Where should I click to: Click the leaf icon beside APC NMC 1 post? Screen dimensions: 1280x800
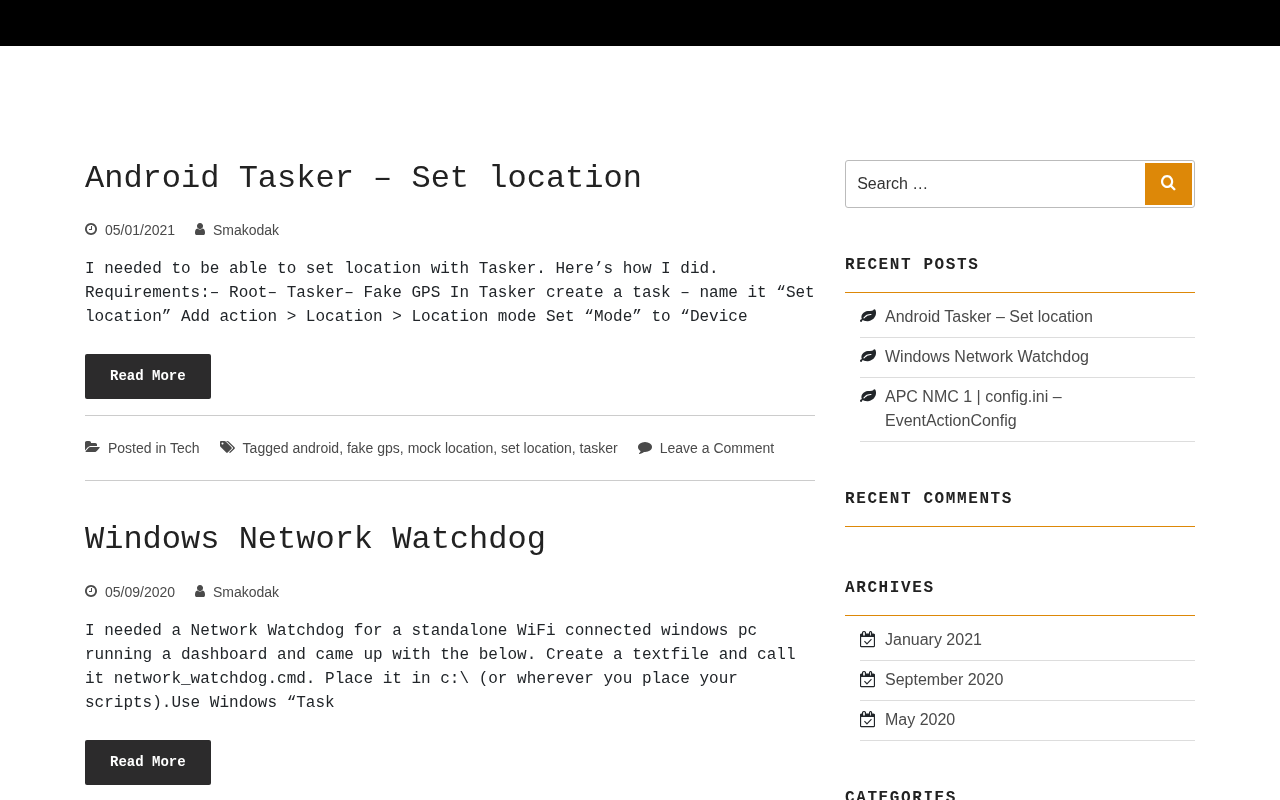pyautogui.click(x=868, y=396)
